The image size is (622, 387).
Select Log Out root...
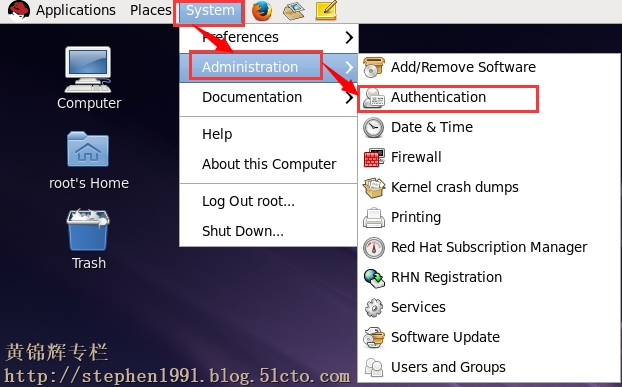tap(269, 201)
